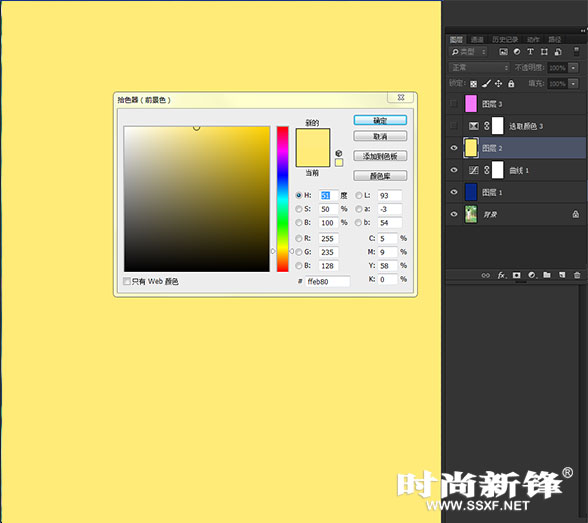Click the lock transparent pixels icon
This screenshot has height=523, width=588.
coord(474,84)
